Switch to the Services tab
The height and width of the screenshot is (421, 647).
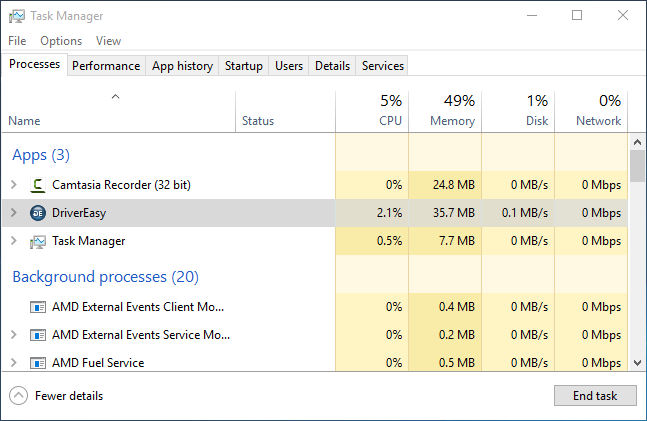383,66
